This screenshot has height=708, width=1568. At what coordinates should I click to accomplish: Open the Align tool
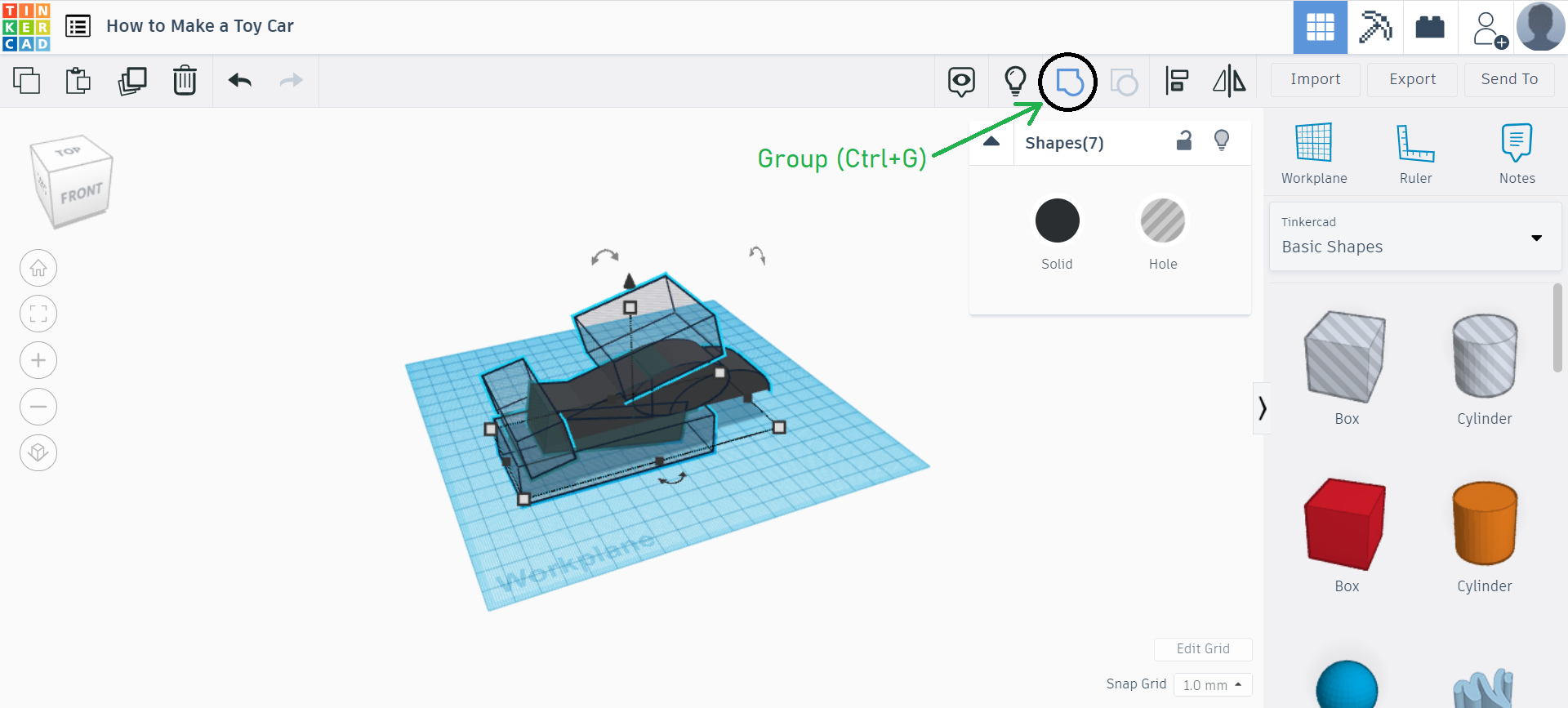[1177, 81]
